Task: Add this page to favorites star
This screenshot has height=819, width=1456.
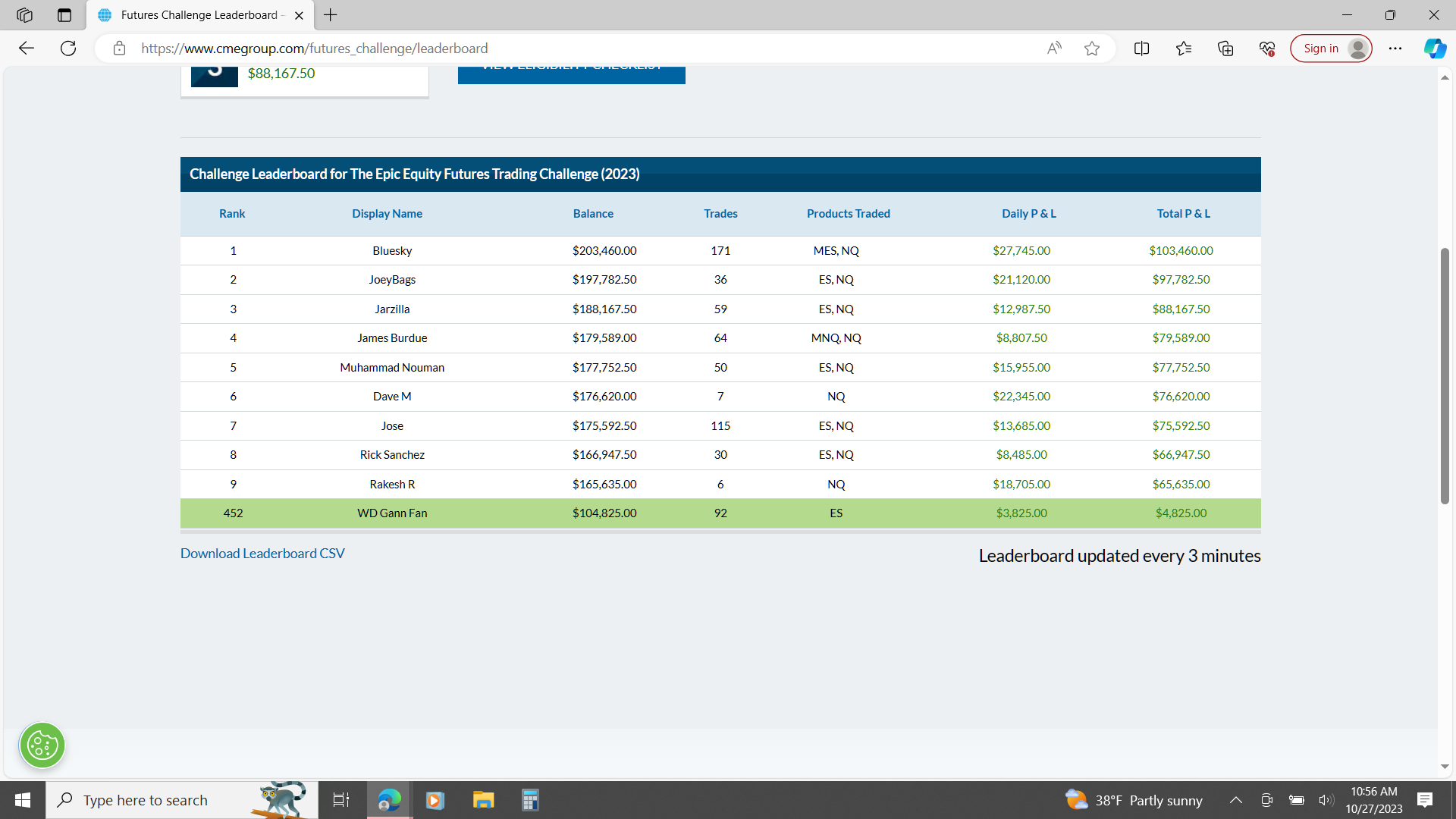Action: click(1092, 49)
